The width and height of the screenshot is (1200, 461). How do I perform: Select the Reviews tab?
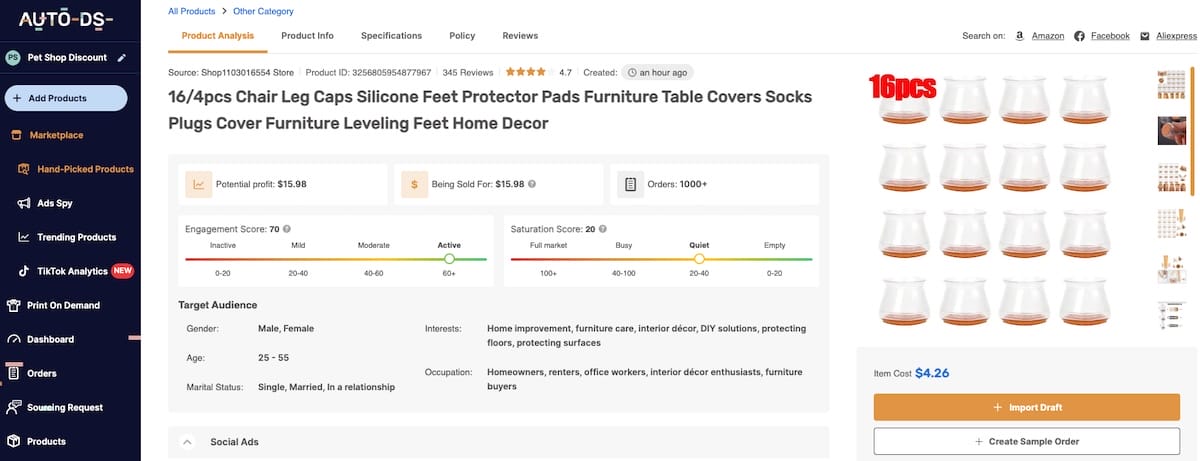click(520, 36)
